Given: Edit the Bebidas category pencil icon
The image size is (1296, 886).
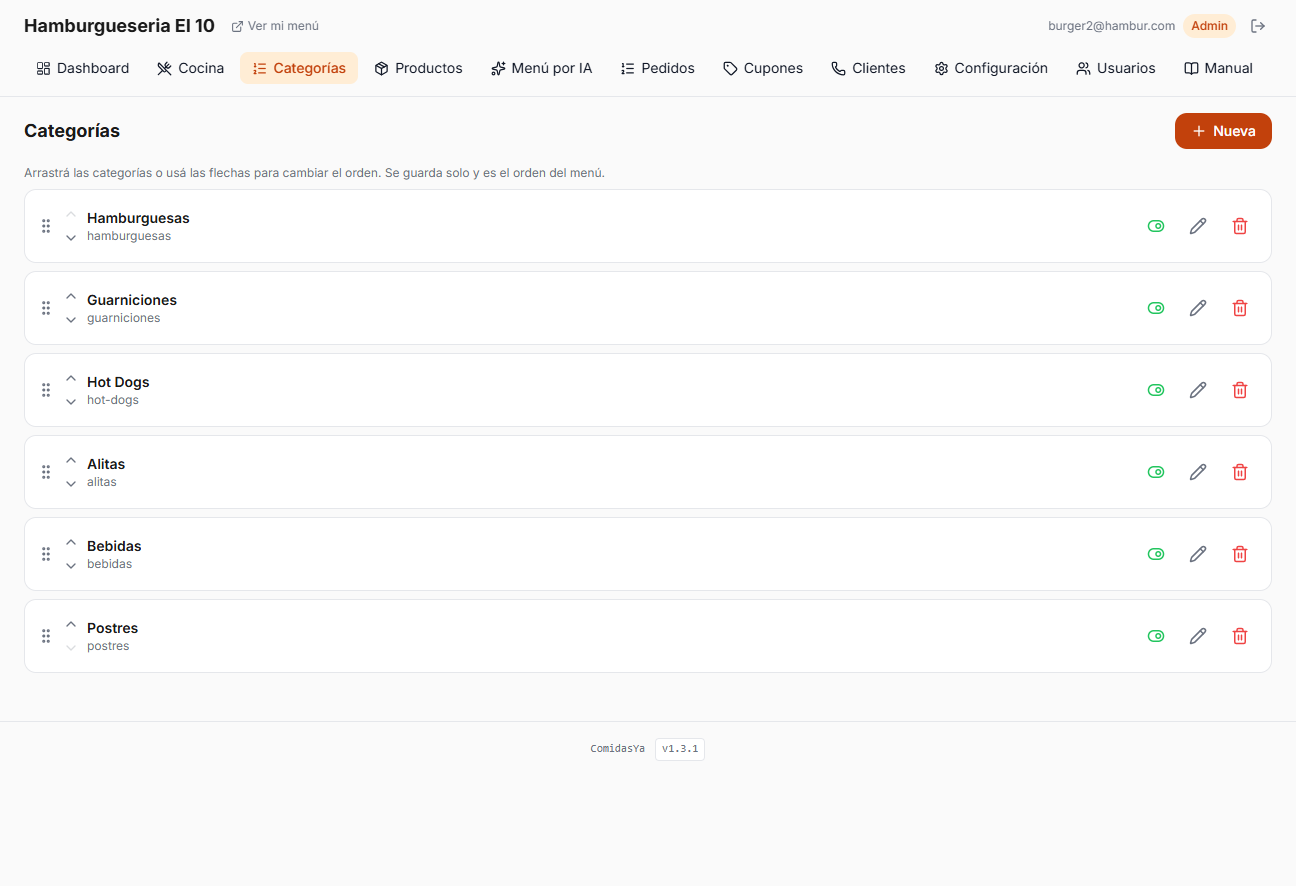Looking at the screenshot, I should pyautogui.click(x=1198, y=554).
